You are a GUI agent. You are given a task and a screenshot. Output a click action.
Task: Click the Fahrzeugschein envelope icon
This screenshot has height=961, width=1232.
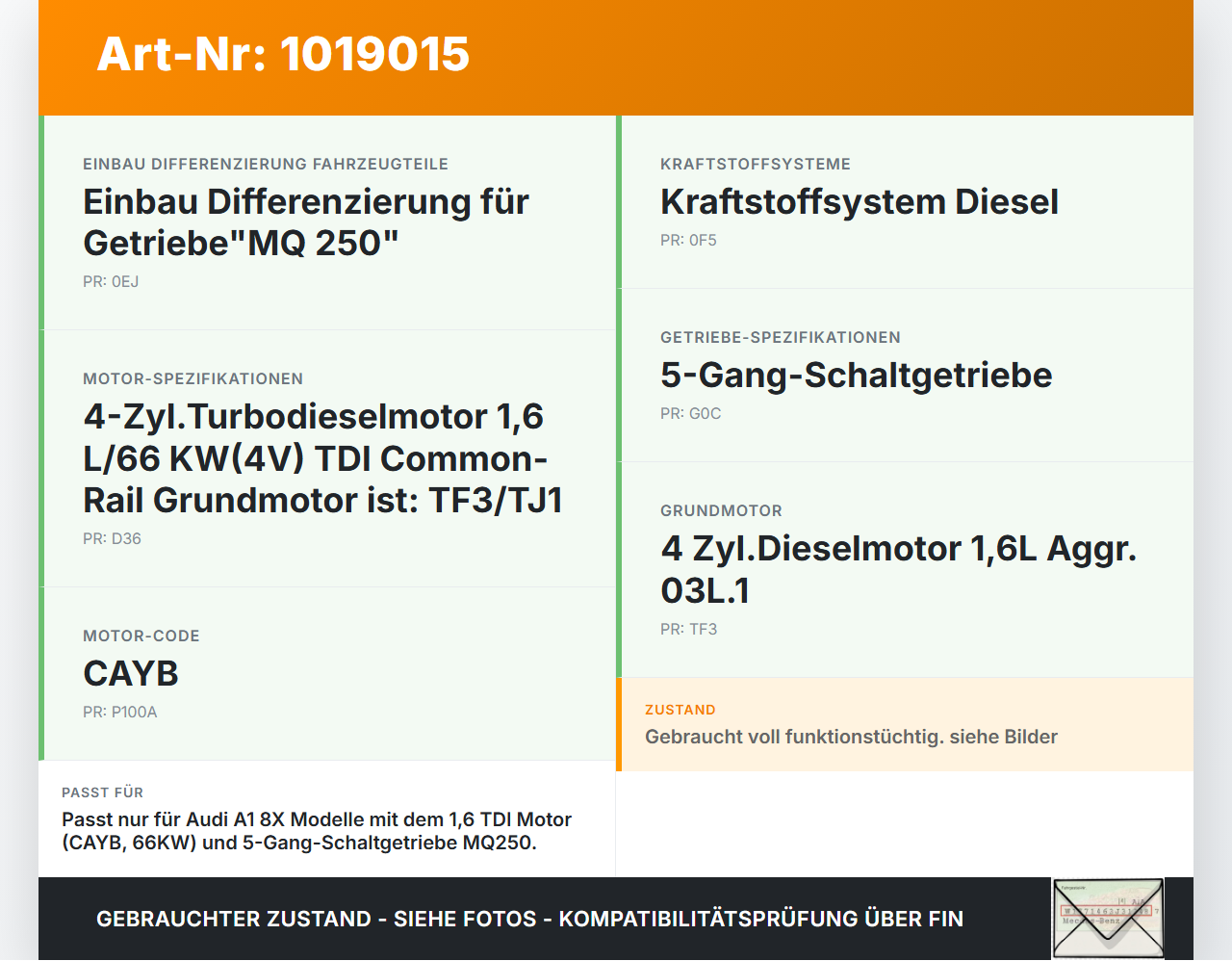tap(1108, 918)
